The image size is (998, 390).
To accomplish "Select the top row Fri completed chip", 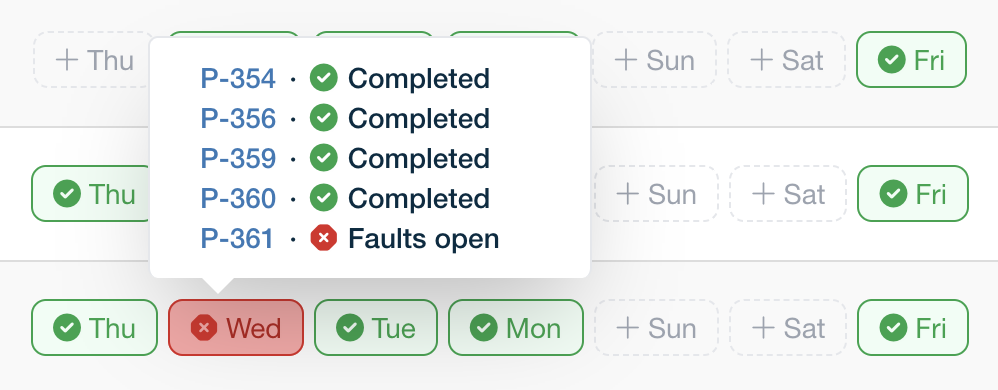I will click(911, 60).
